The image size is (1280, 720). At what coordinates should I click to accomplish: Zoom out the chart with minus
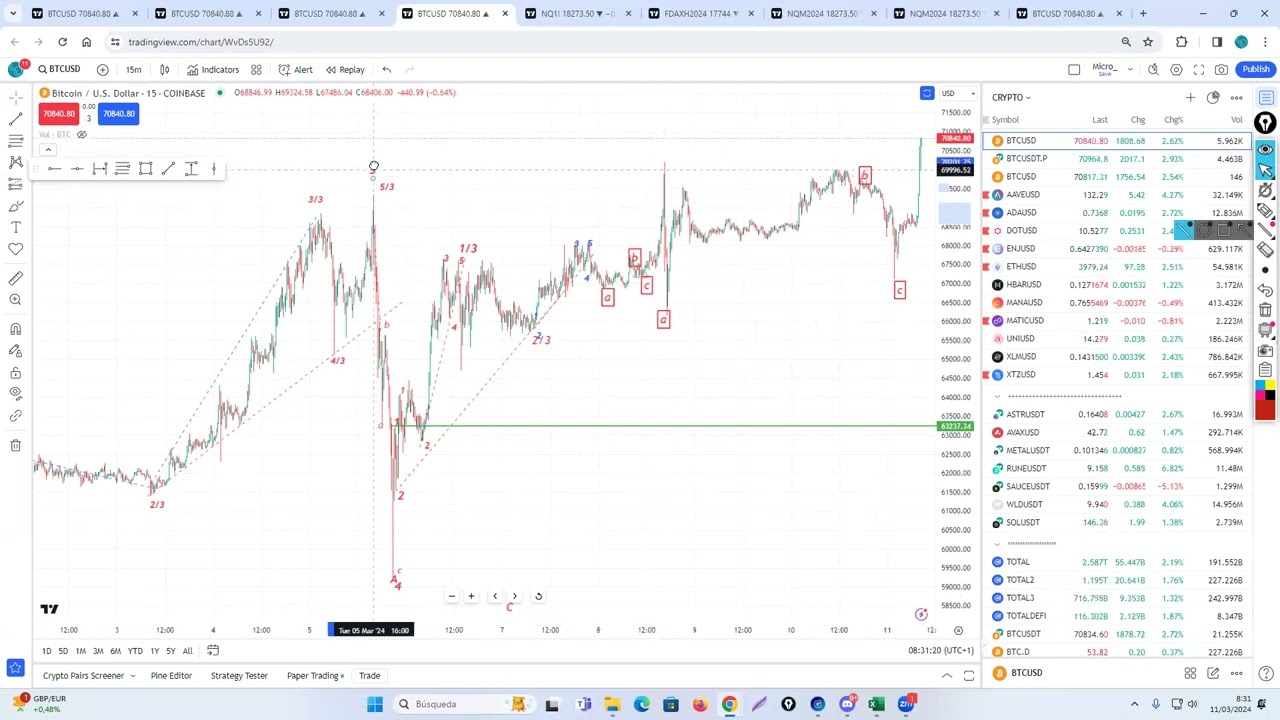coord(451,596)
